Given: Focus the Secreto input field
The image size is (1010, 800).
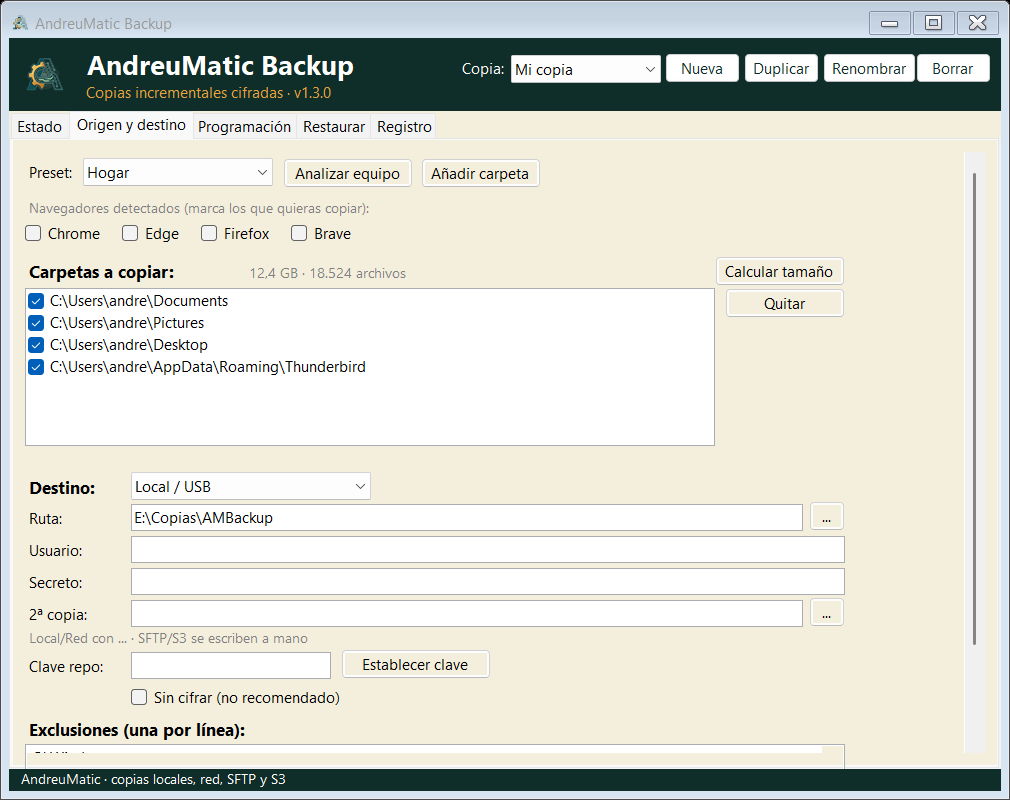Looking at the screenshot, I should click(488, 582).
